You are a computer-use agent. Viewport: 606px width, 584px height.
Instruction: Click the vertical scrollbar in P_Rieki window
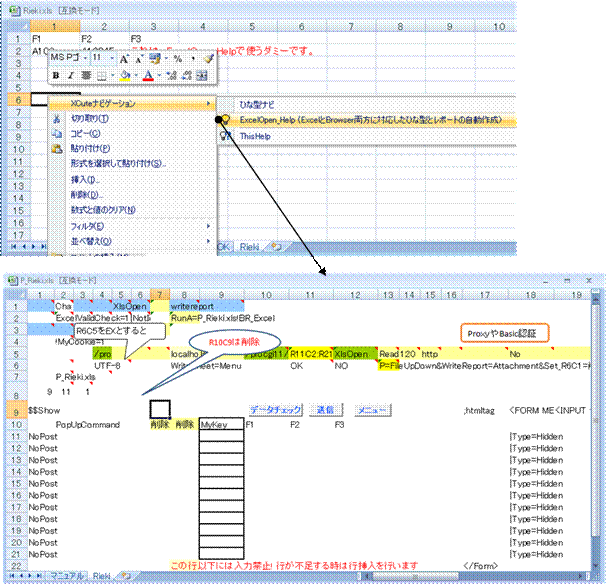pyautogui.click(x=595, y=433)
